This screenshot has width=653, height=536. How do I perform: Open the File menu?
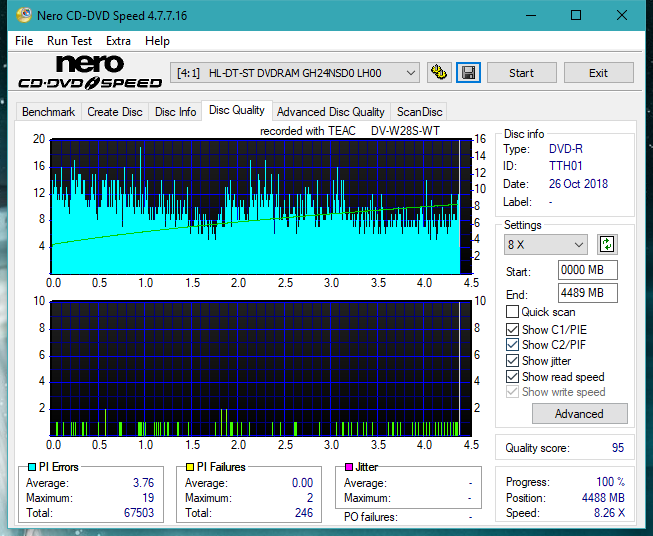24,41
